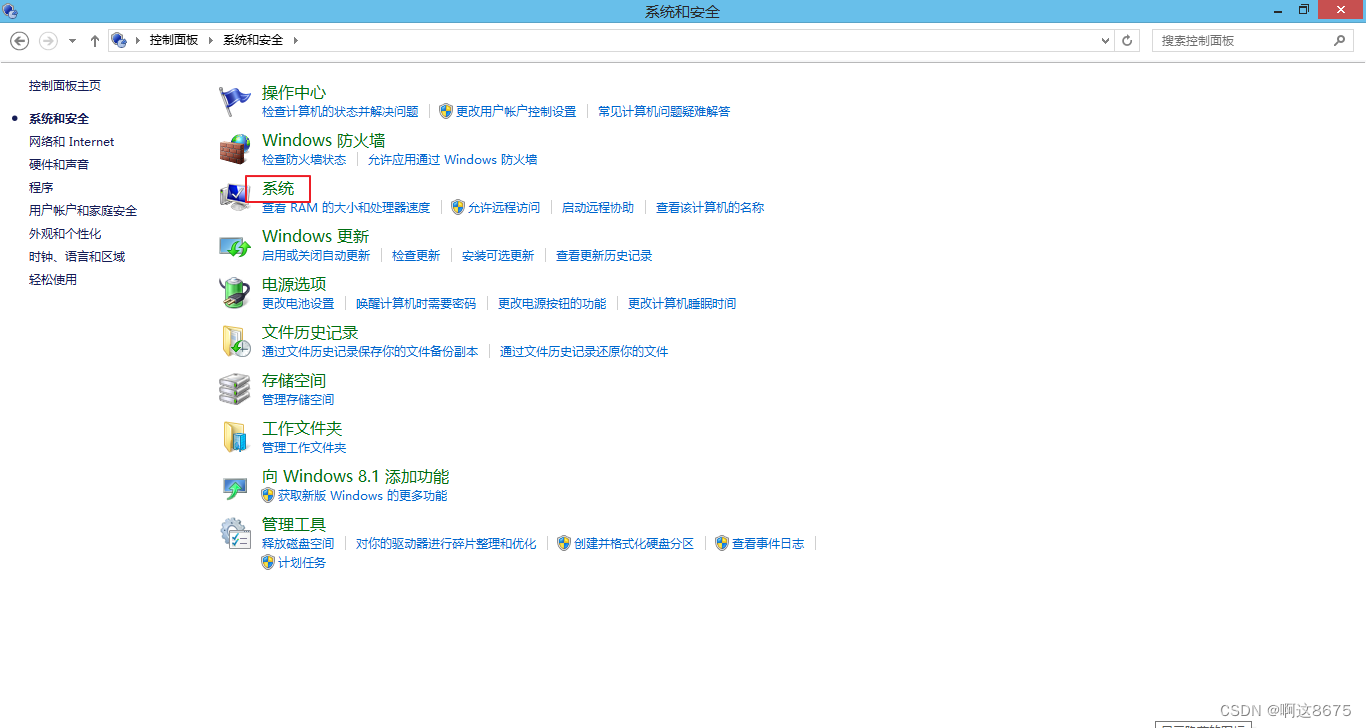The height and width of the screenshot is (728, 1366).
Task: Expand the arrow after 系统和安全 breadcrumb
Action: pyautogui.click(x=295, y=40)
